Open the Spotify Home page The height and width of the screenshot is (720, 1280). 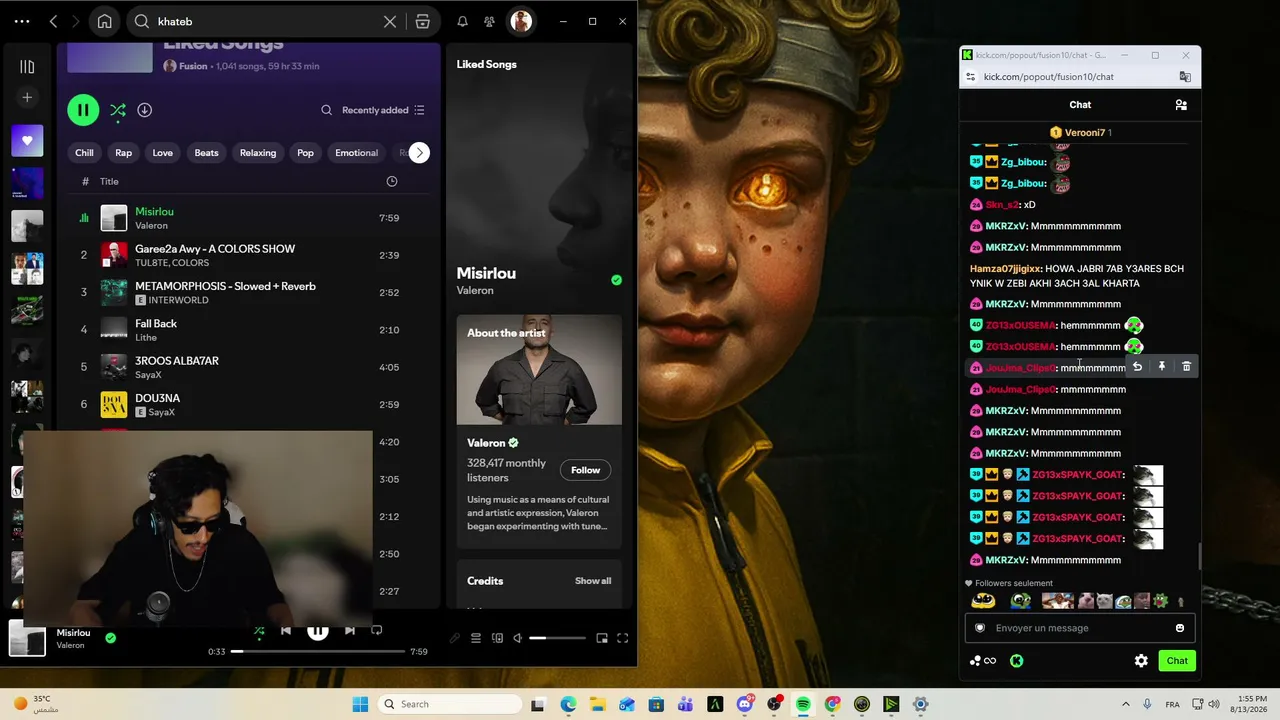pyautogui.click(x=104, y=21)
